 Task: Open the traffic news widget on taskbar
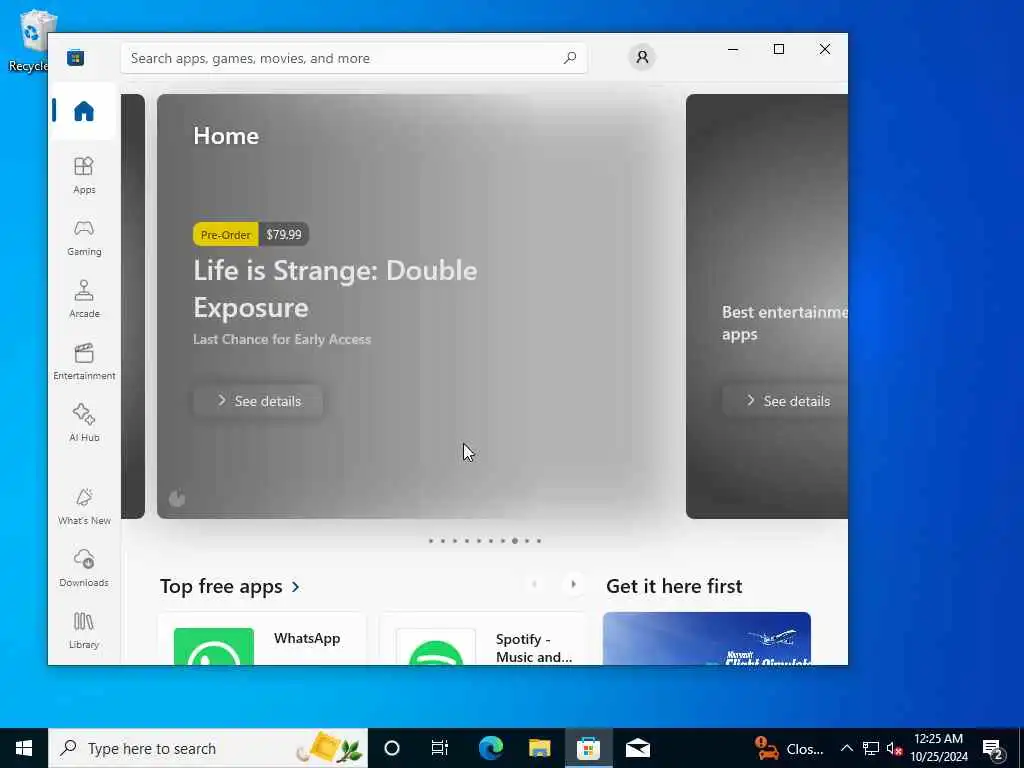point(790,748)
